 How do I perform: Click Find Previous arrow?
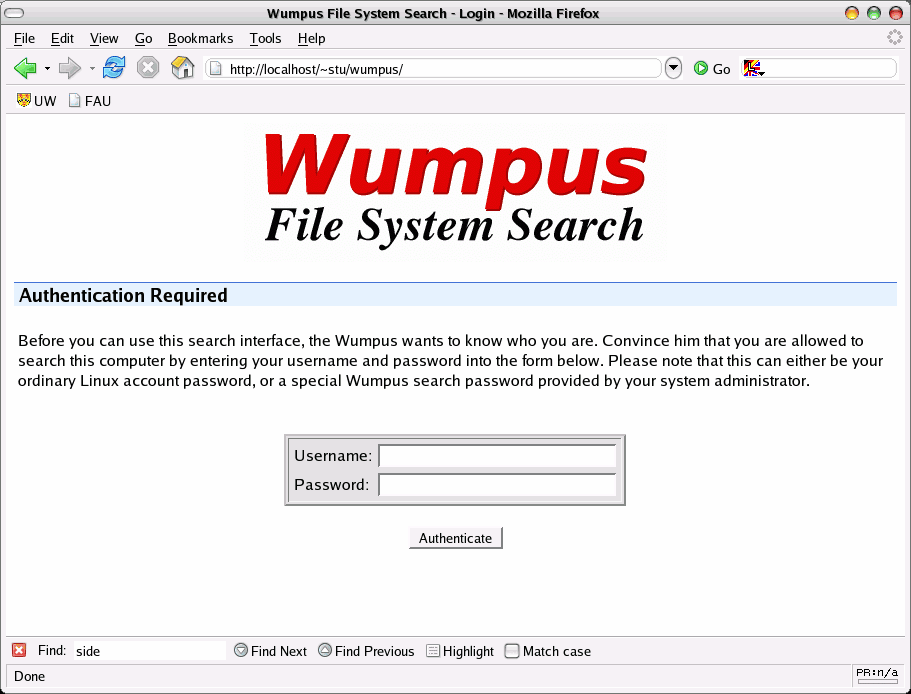click(x=325, y=651)
